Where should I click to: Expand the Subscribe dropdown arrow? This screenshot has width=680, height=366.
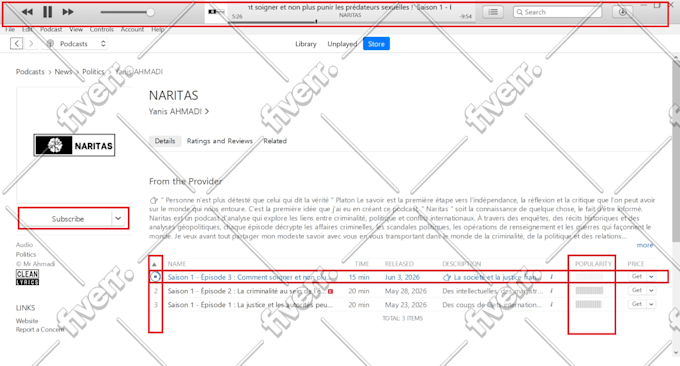[x=118, y=219]
